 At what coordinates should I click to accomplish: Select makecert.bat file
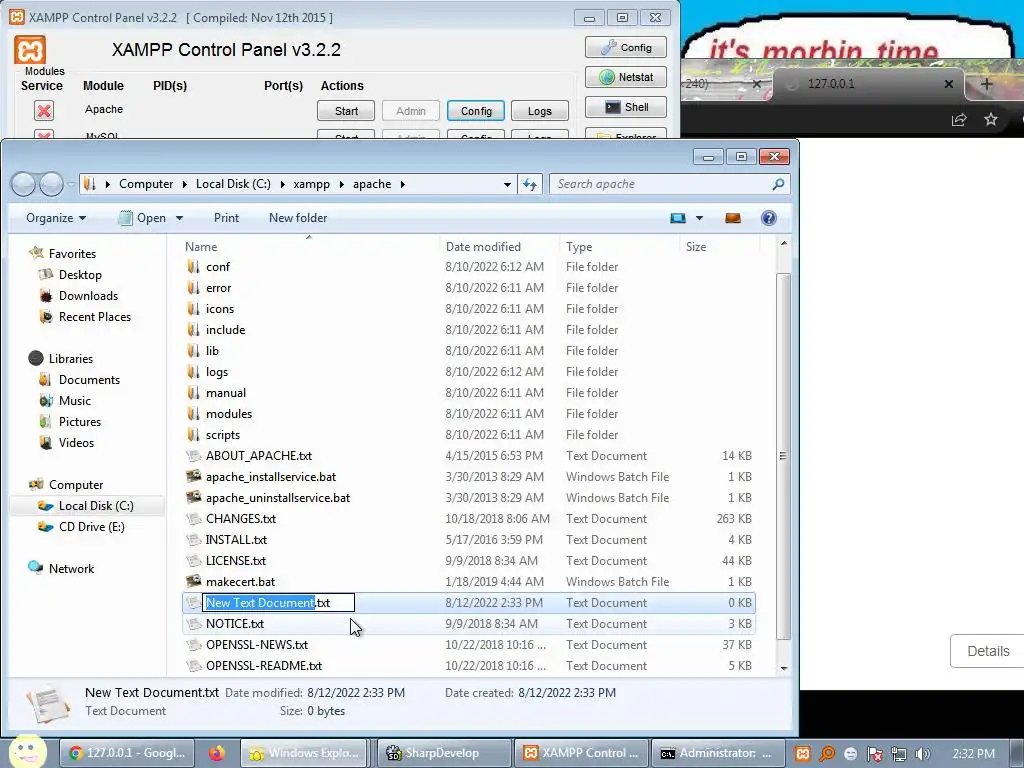click(240, 582)
